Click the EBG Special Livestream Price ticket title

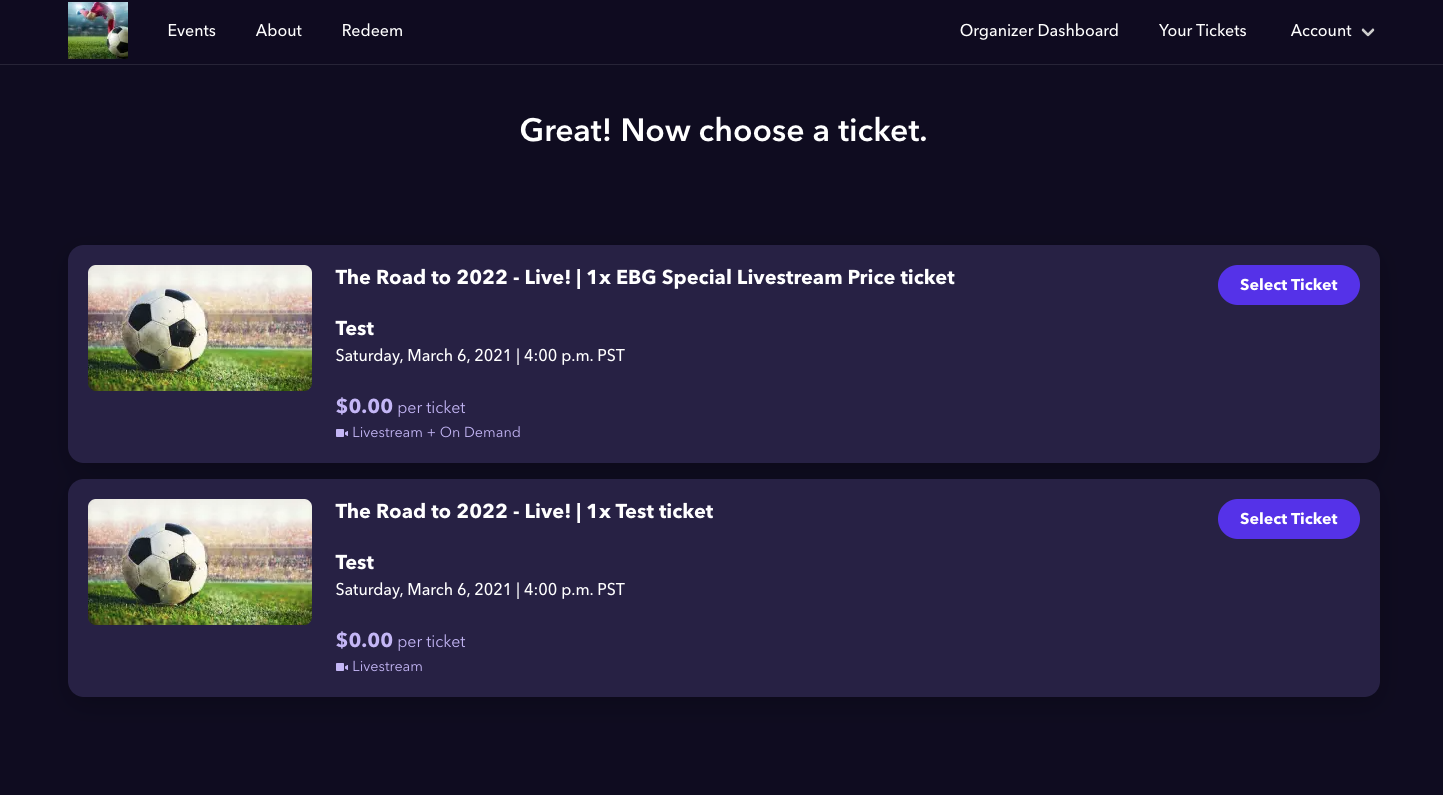(645, 278)
